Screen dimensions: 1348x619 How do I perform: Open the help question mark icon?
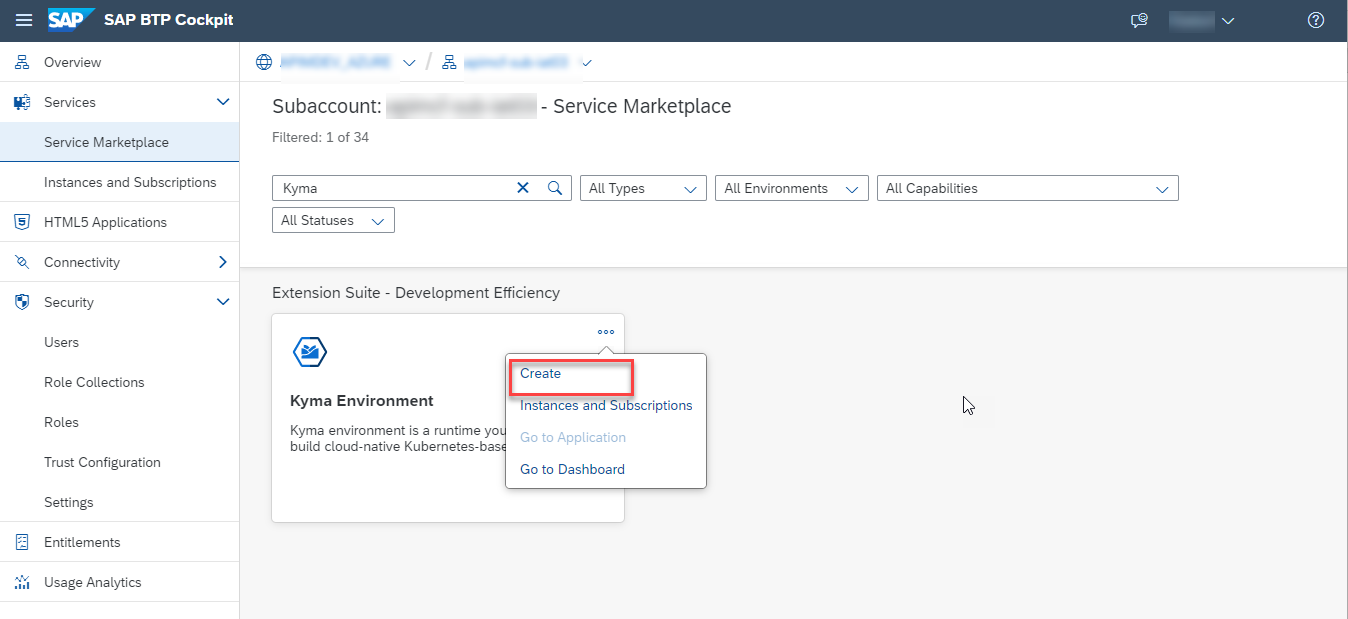point(1316,20)
